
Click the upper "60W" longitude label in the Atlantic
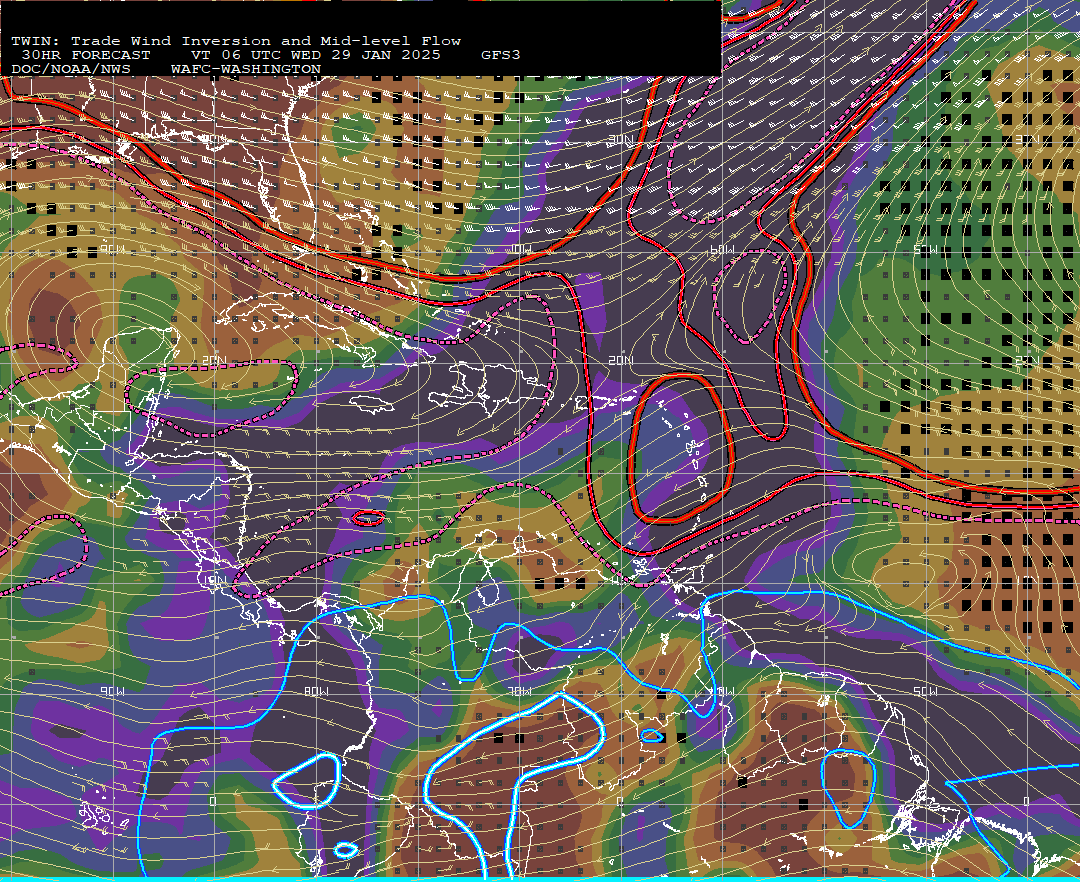722,250
